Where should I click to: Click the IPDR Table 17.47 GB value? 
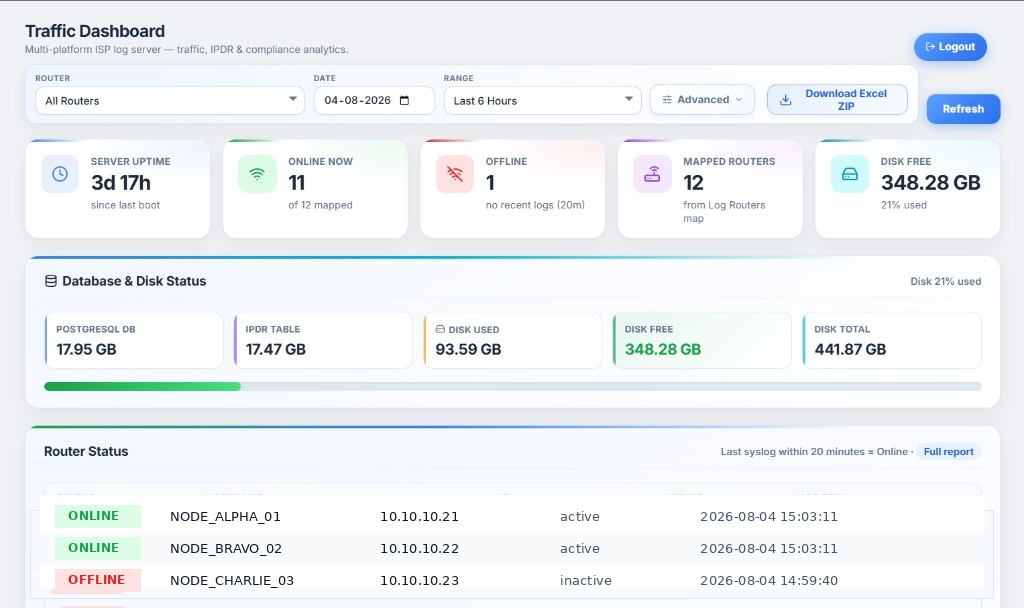276,349
